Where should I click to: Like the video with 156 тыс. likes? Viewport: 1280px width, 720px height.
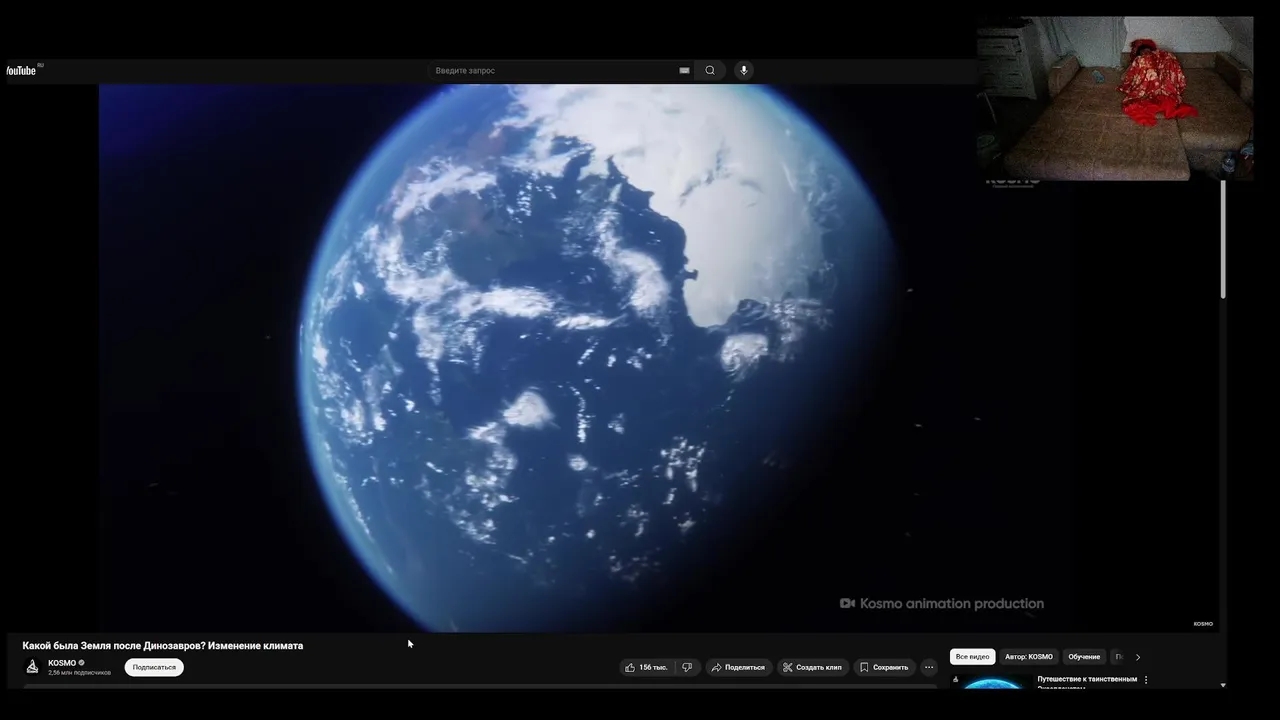[646, 667]
